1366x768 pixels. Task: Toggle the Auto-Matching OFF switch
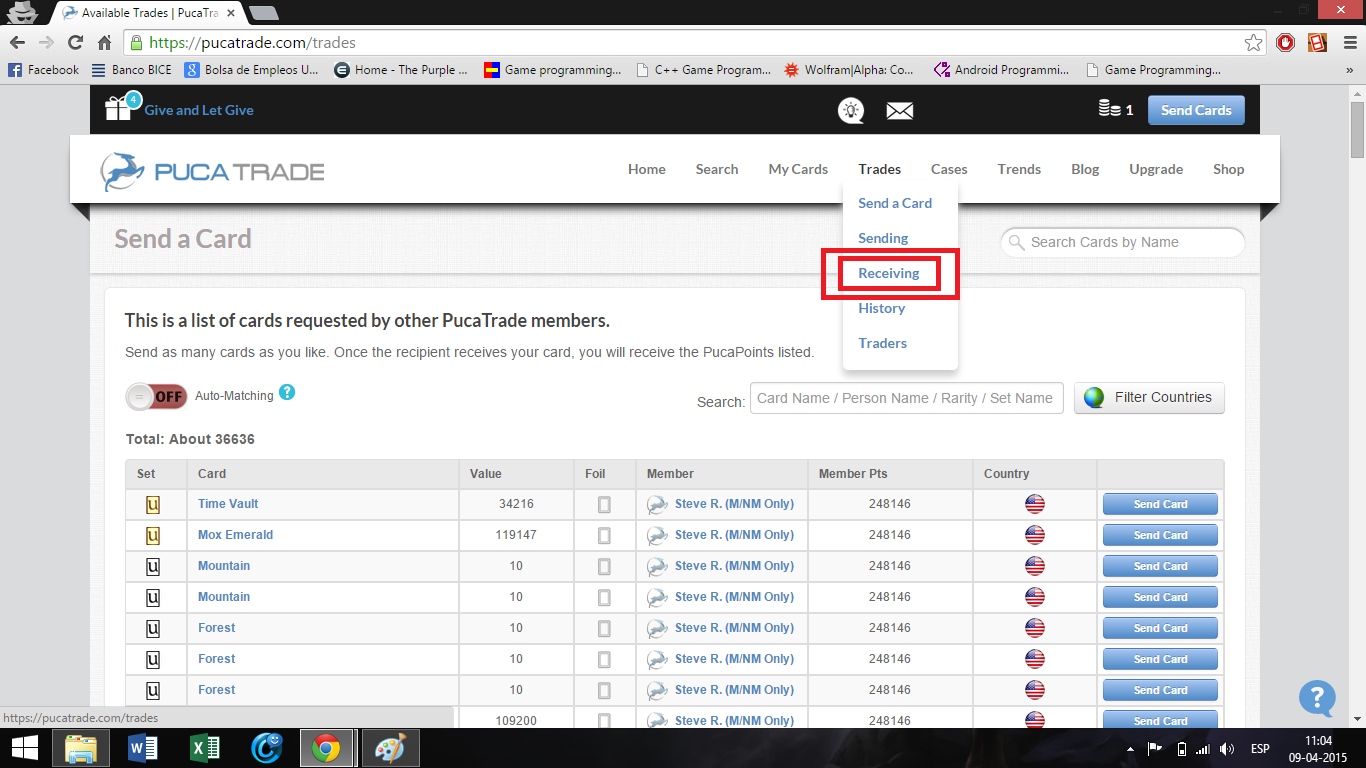(x=157, y=396)
